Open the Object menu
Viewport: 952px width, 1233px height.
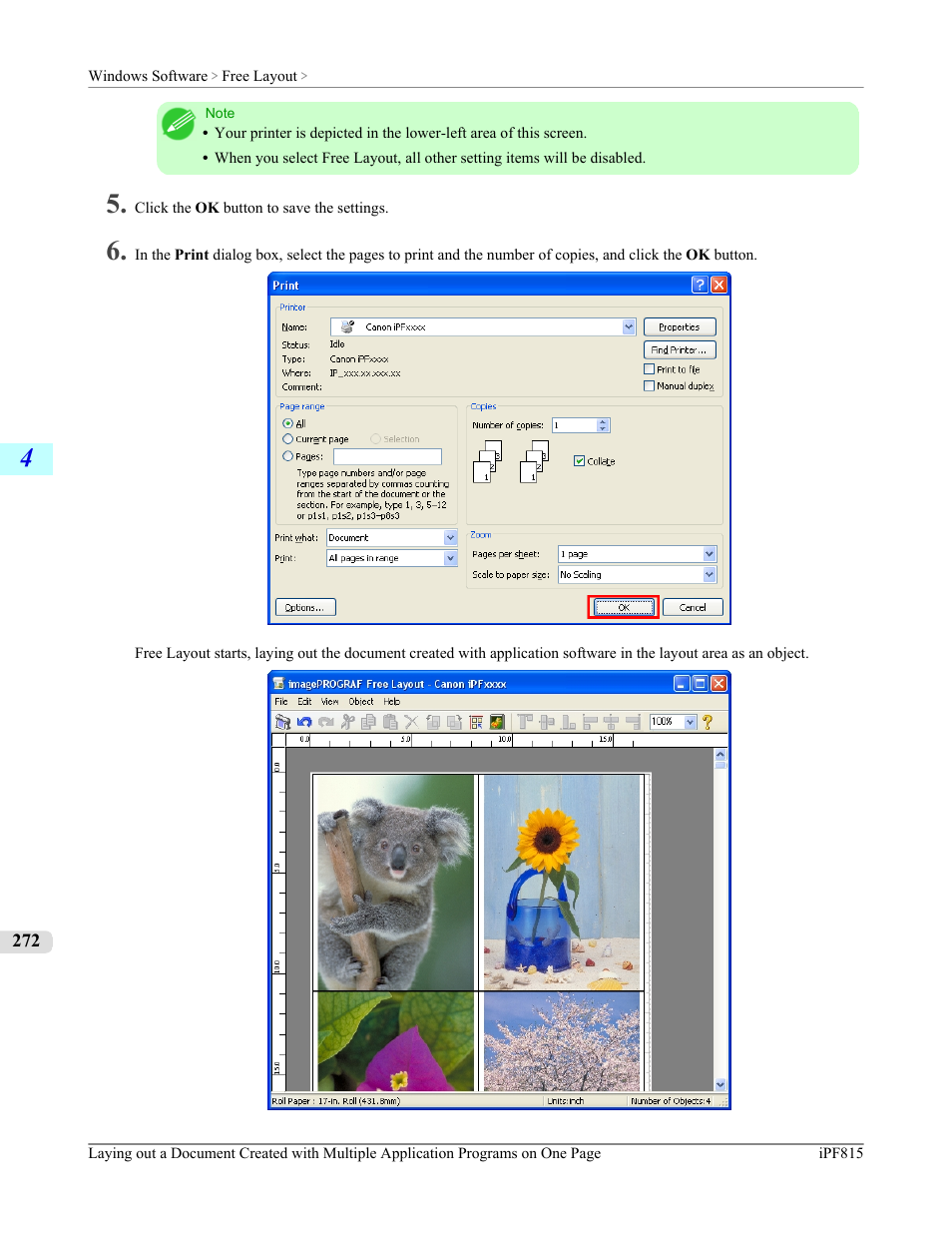360,702
